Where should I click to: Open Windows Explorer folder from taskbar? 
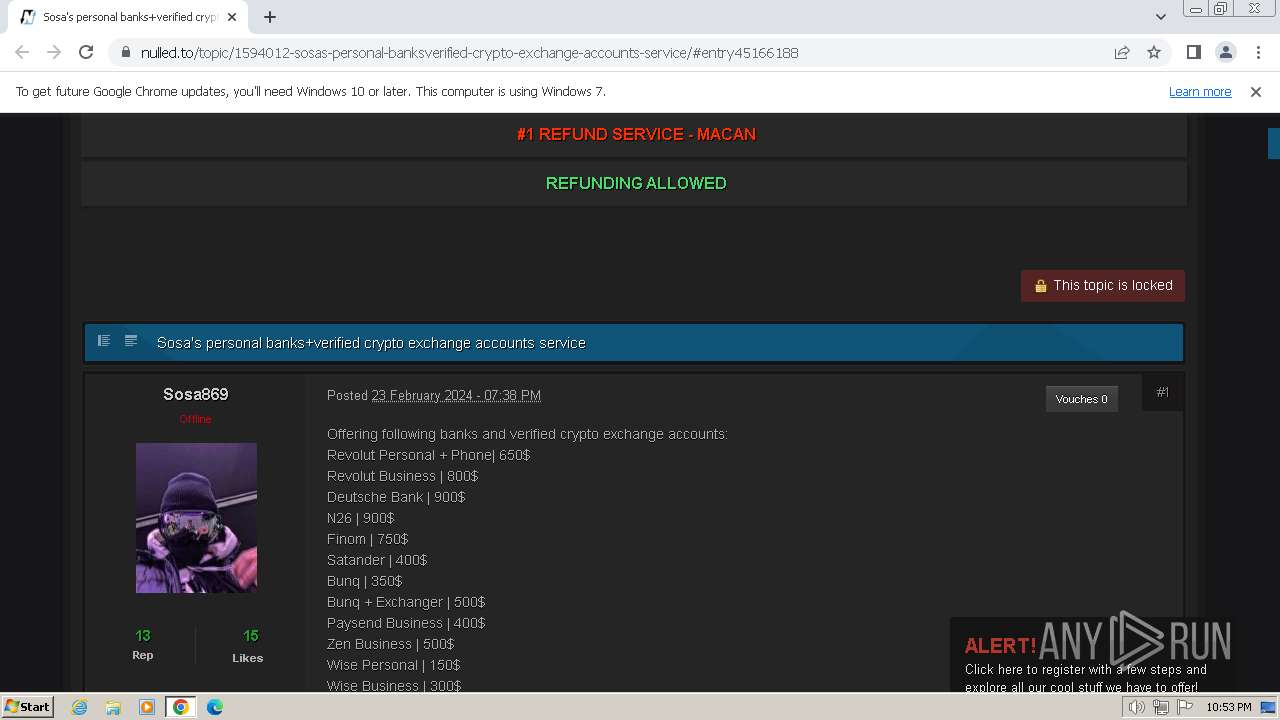tap(113, 707)
